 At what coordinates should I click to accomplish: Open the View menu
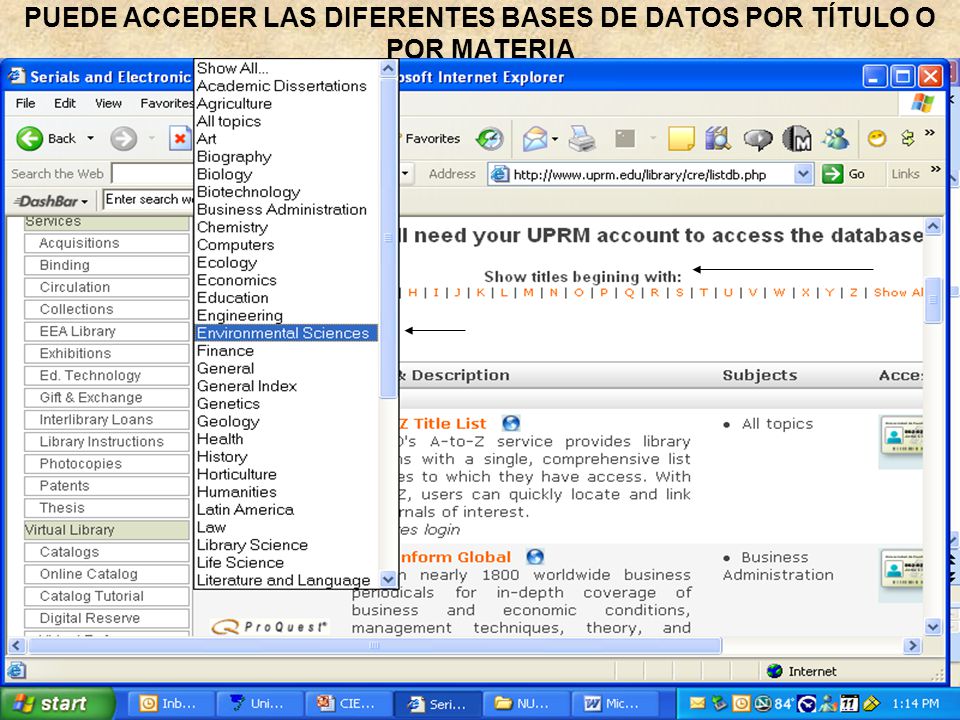coord(108,103)
